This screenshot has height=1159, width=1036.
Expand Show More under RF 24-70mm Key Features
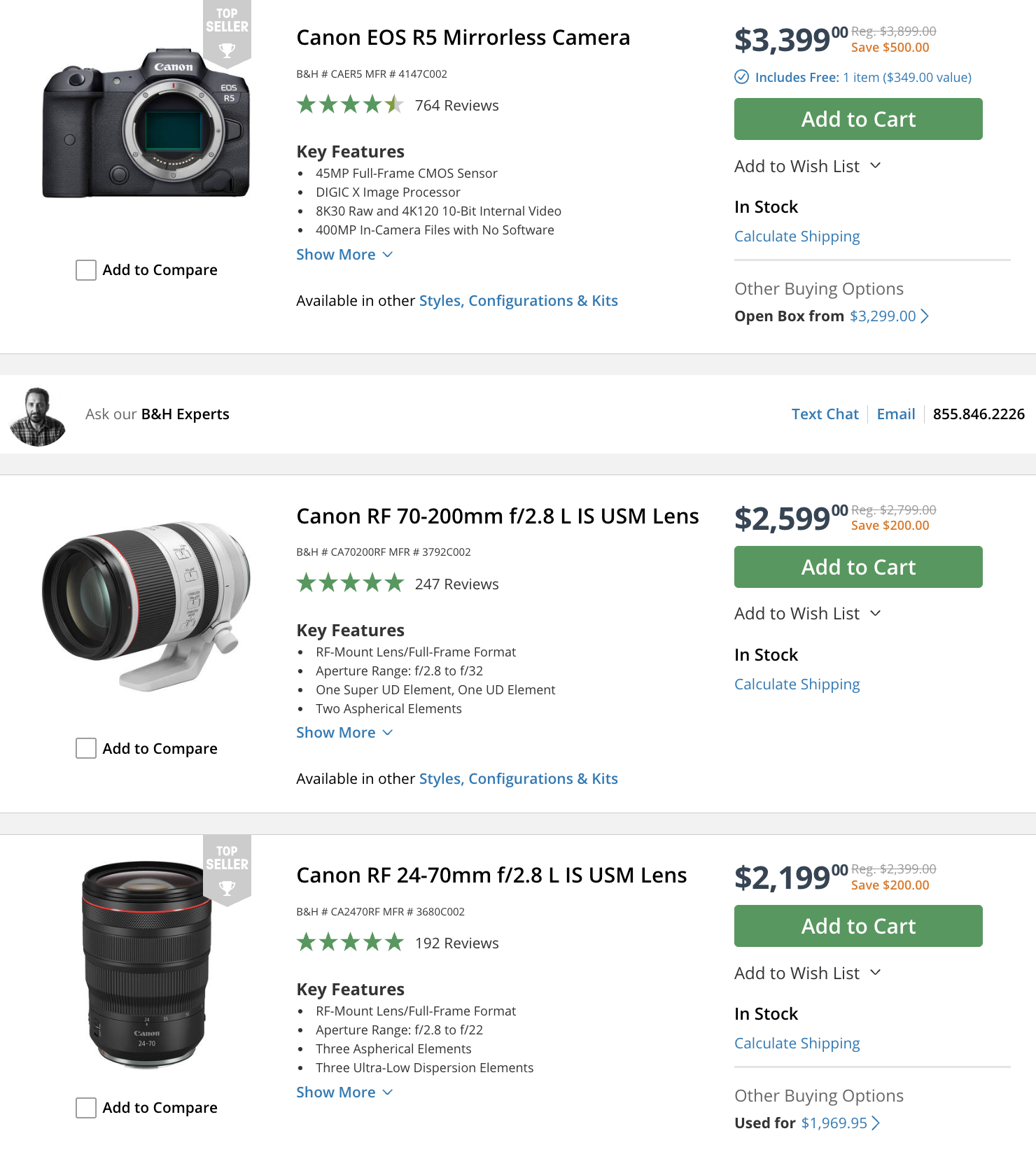click(344, 1093)
